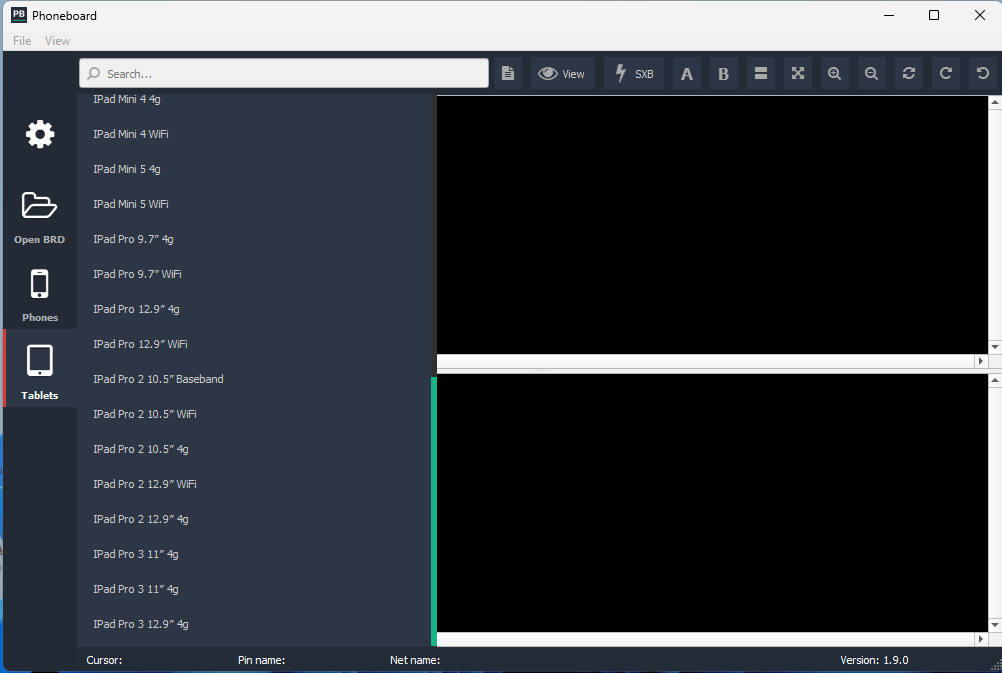
Task: Show only board B view
Action: coord(723,73)
